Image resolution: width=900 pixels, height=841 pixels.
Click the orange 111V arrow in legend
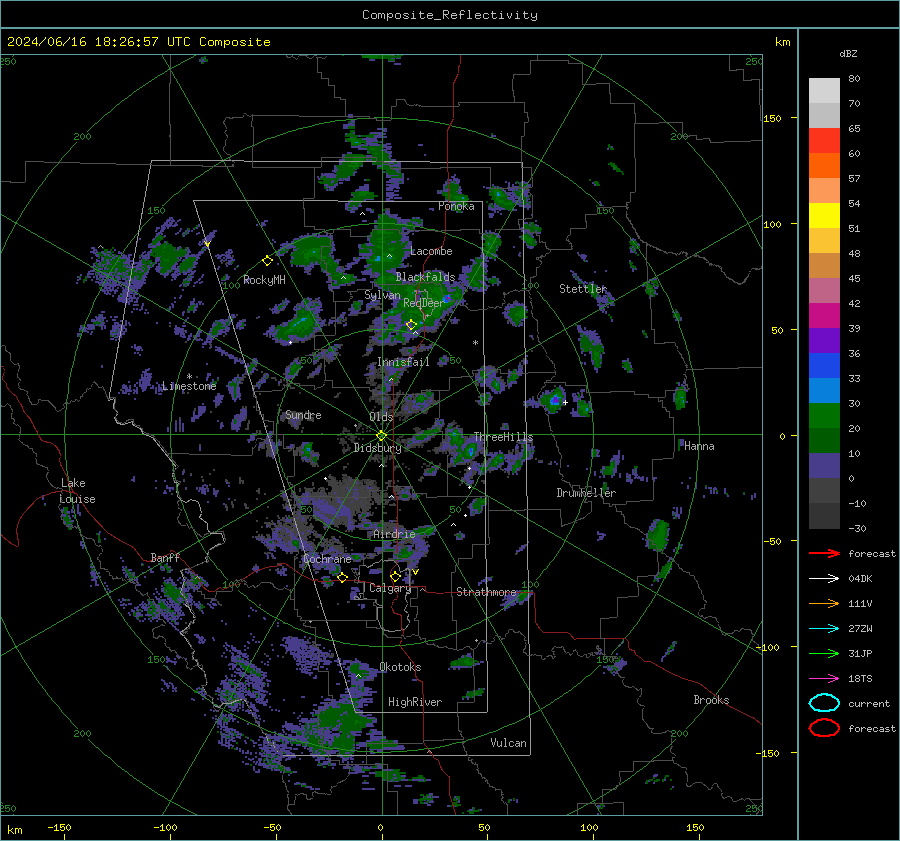824,603
